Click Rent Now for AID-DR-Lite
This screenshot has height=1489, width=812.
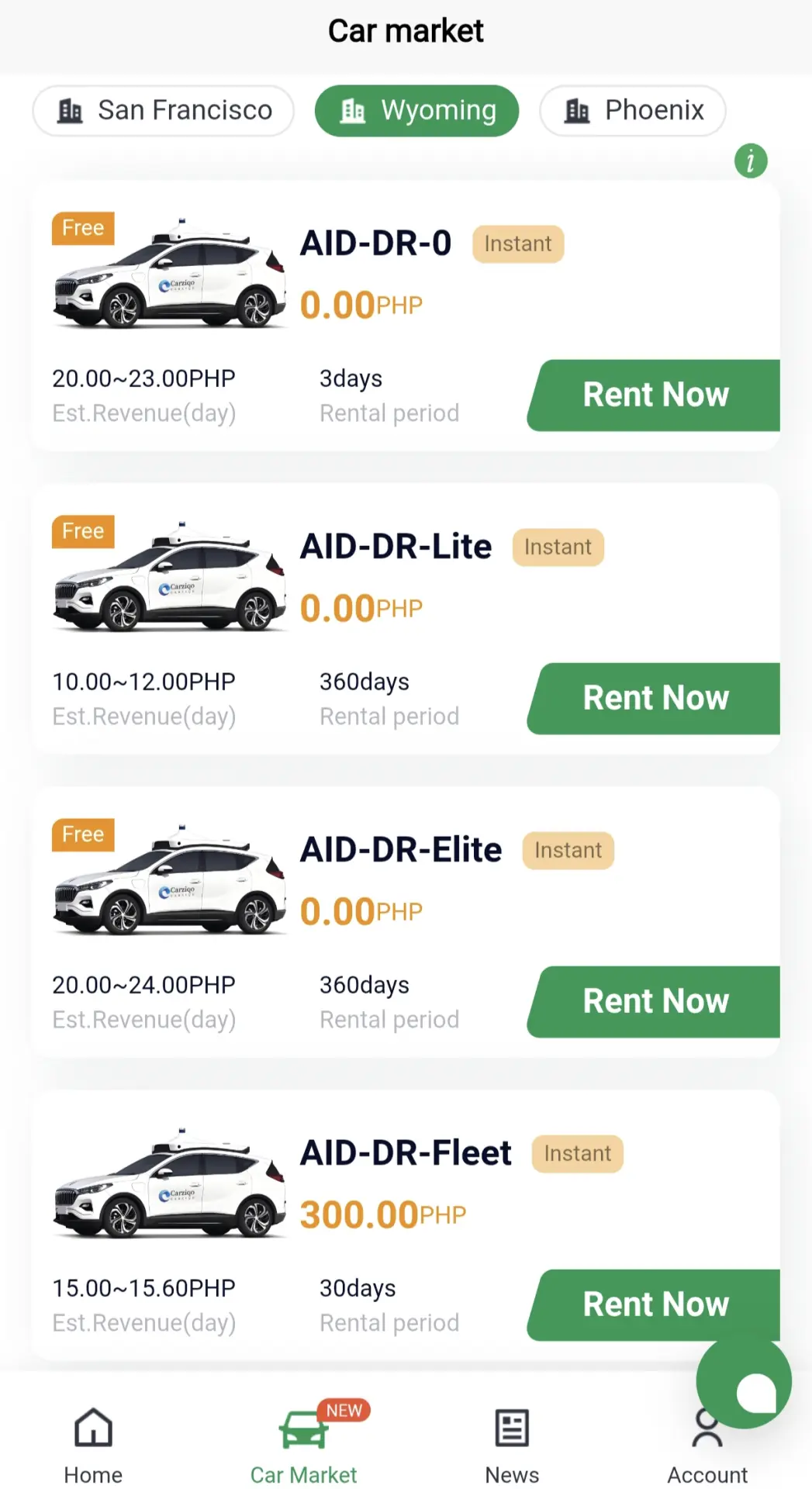click(654, 698)
